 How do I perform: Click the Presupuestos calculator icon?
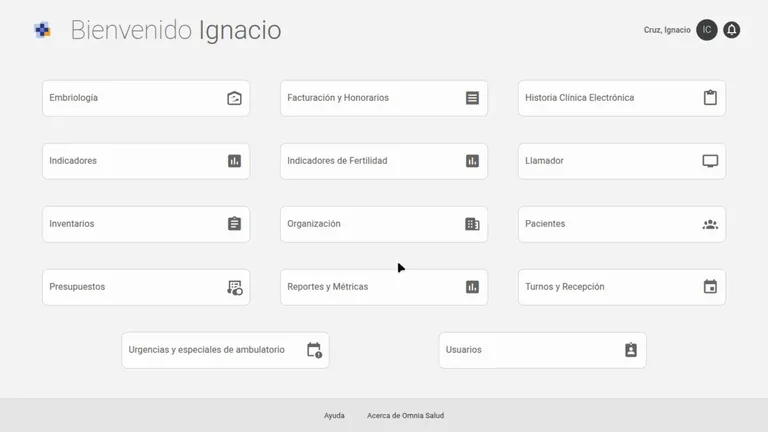pyautogui.click(x=235, y=288)
